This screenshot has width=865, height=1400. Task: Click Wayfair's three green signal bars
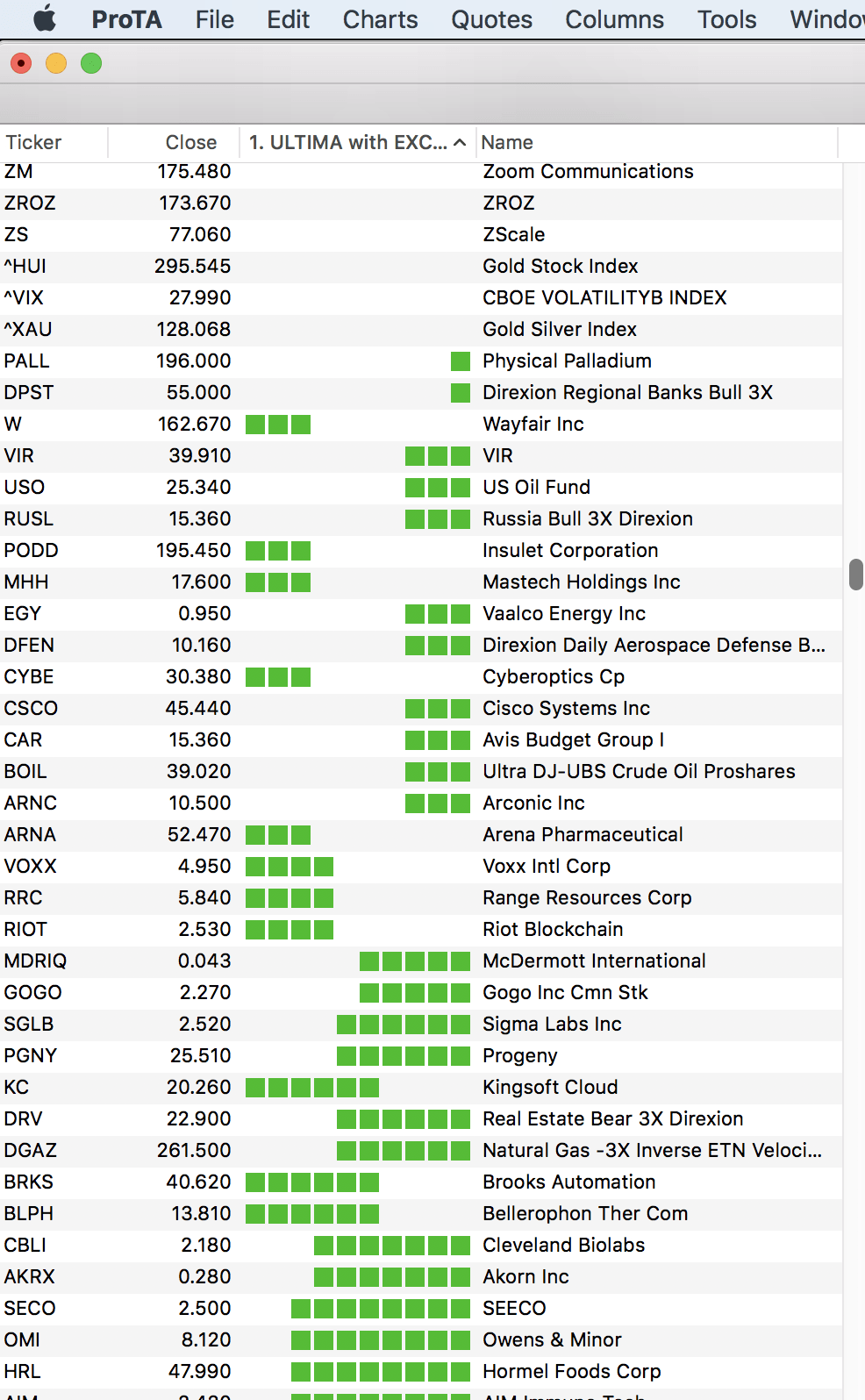point(278,425)
